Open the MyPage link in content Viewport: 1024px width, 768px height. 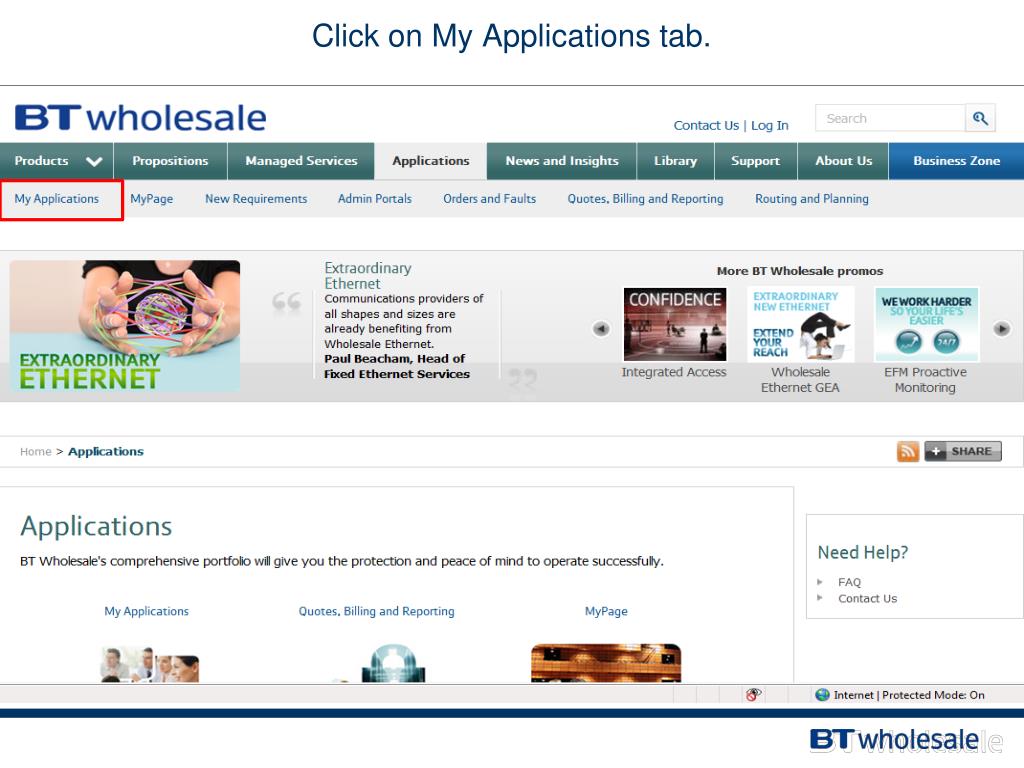(606, 611)
